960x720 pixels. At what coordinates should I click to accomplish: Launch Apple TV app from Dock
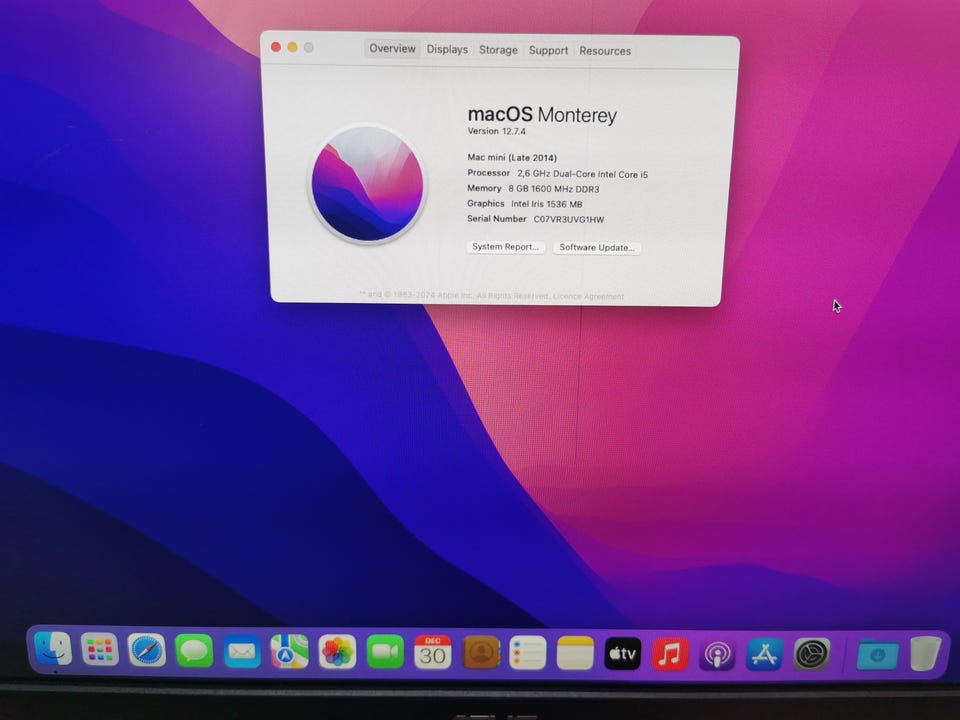pos(623,654)
